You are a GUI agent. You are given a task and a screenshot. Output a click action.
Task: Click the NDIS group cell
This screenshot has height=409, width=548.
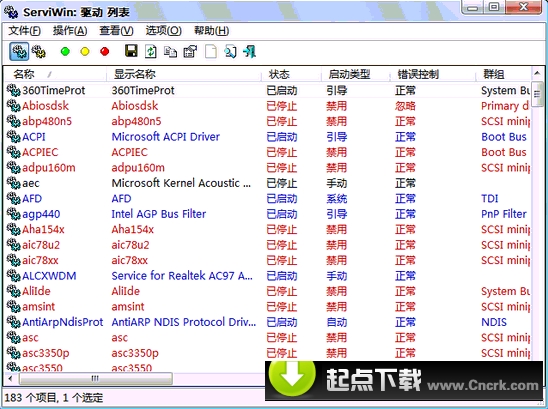tap(494, 322)
